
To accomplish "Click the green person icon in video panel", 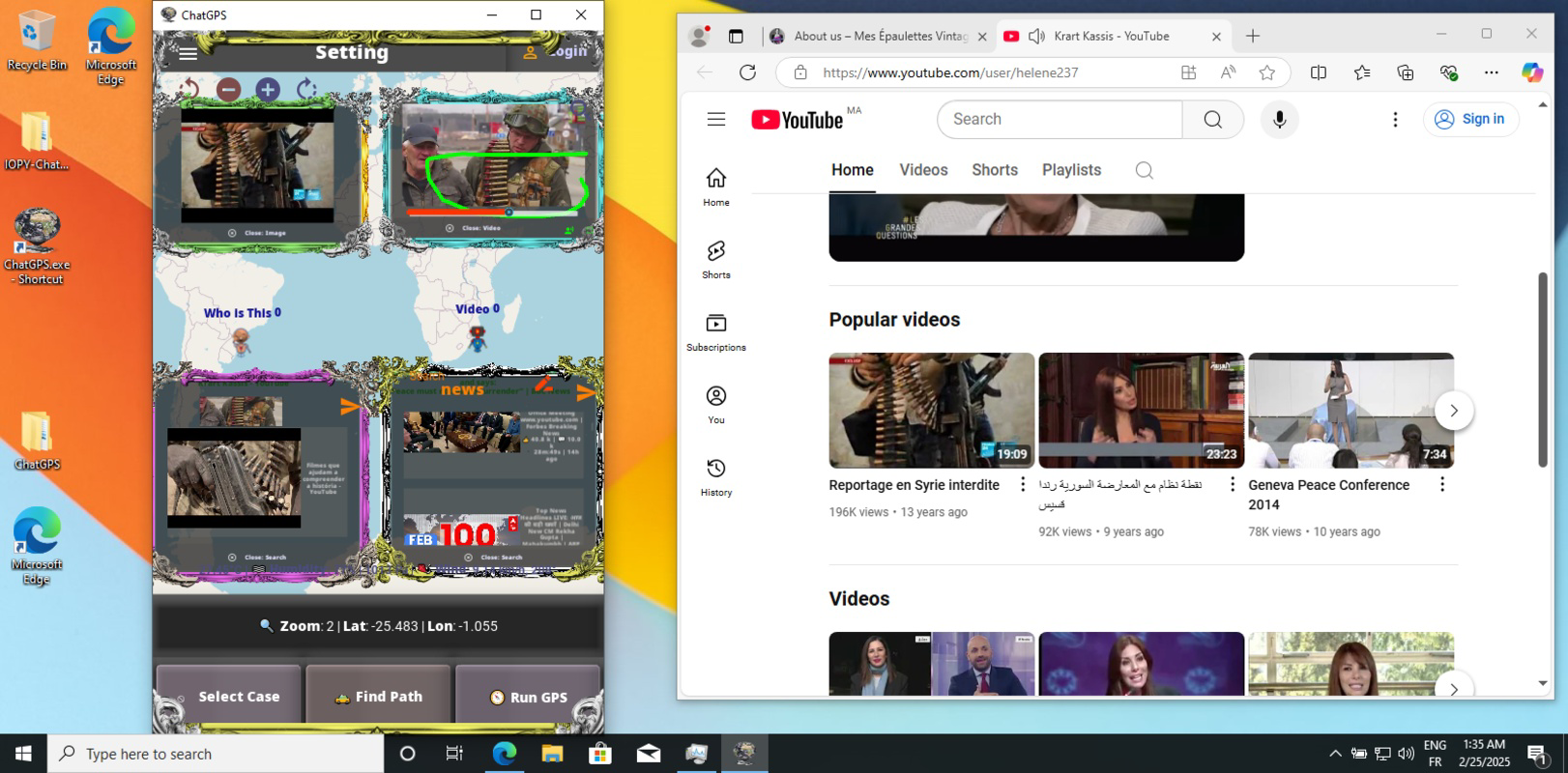I will 568,230.
